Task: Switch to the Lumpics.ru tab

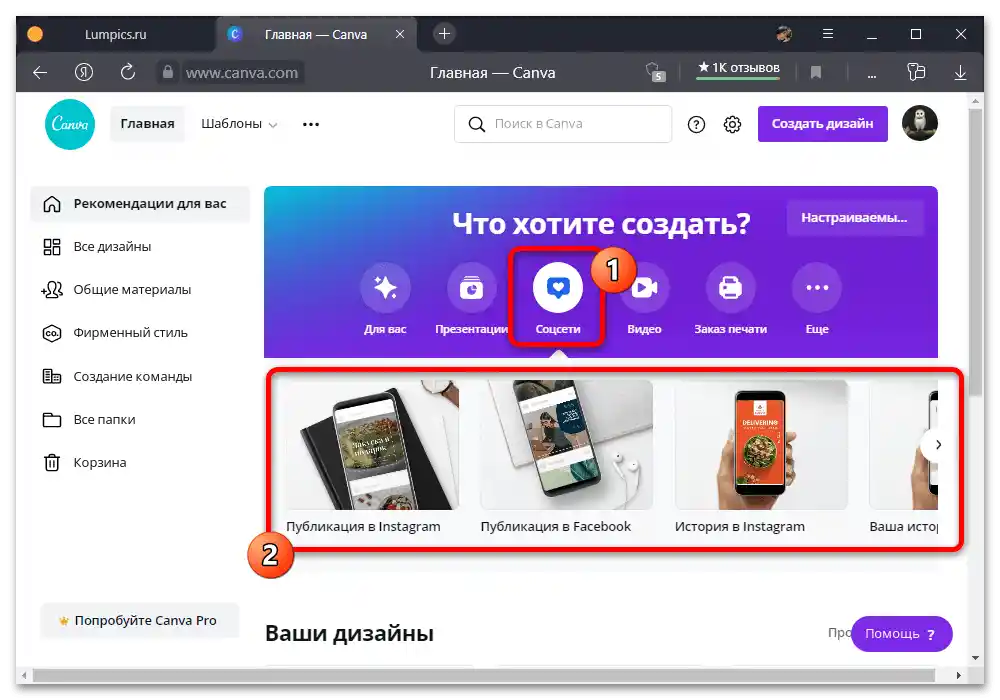Action: 115,34
